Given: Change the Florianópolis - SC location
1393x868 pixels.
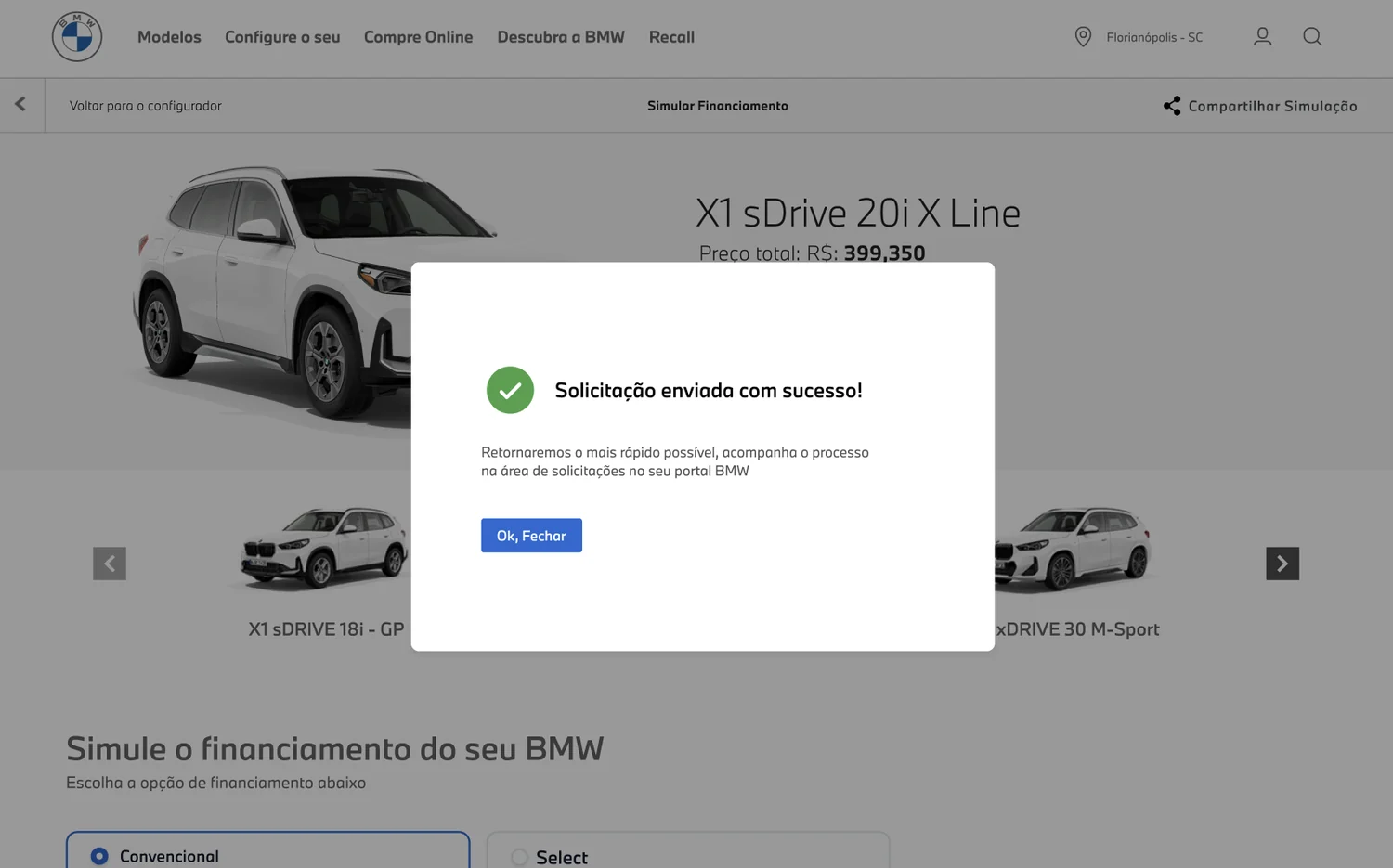Looking at the screenshot, I should click(x=1154, y=37).
